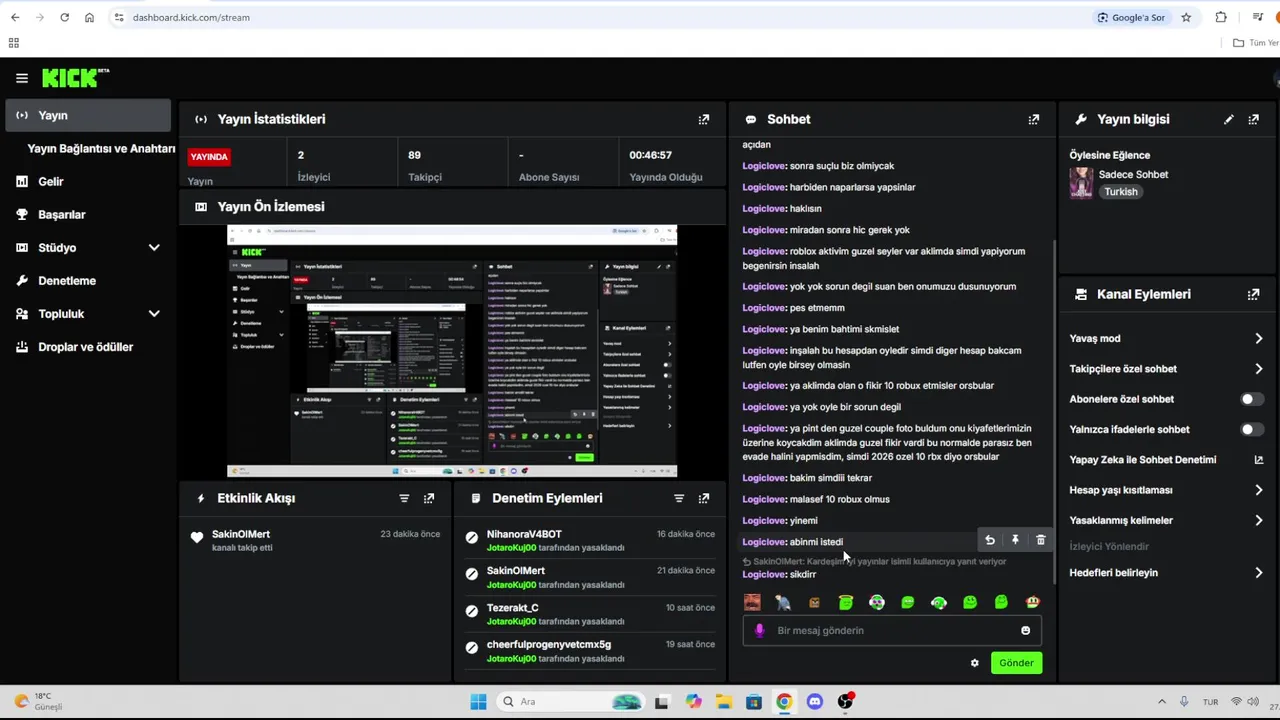1280x720 pixels.
Task: Open File Explorer from the taskbar
Action: [723, 702]
